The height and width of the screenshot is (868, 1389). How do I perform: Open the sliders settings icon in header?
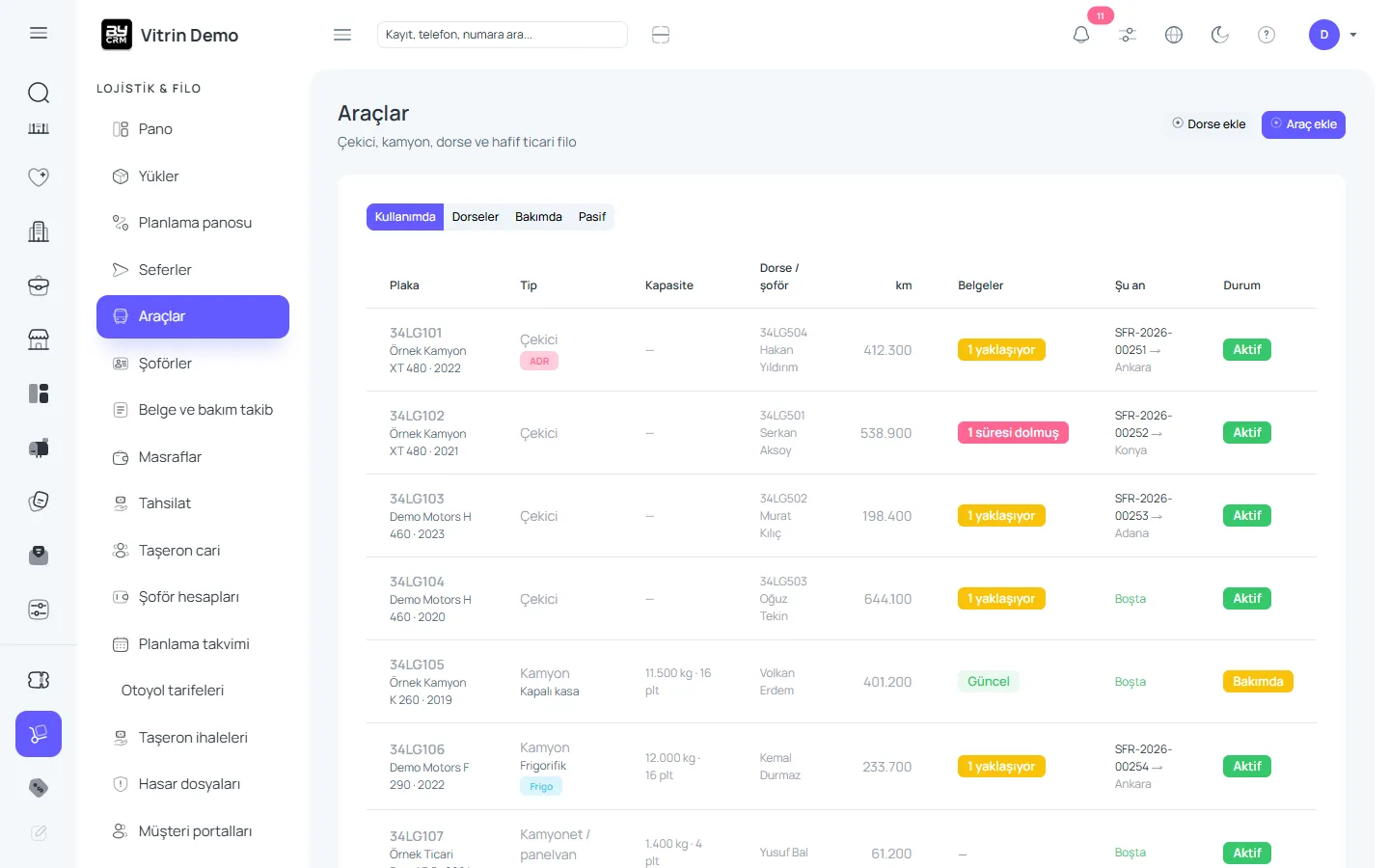pos(1128,35)
